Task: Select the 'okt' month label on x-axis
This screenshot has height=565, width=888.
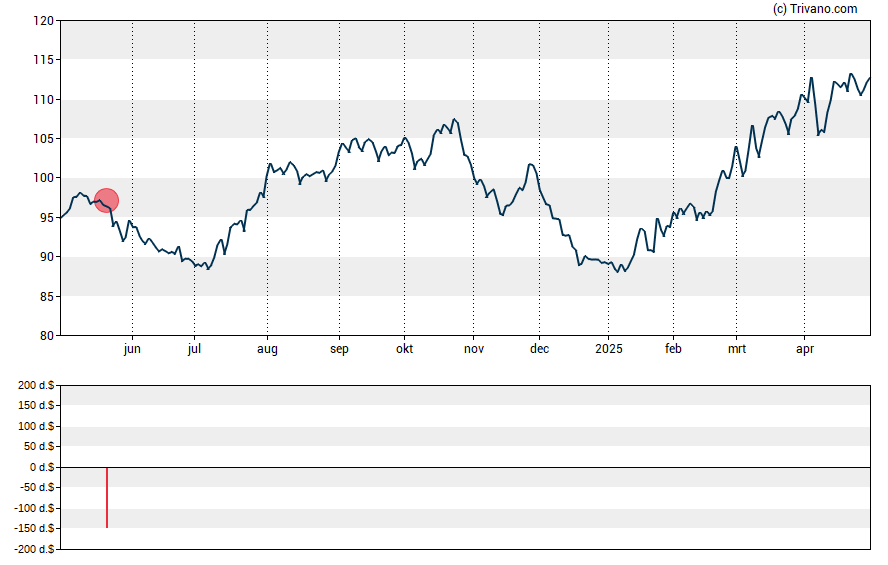Action: coord(404,349)
